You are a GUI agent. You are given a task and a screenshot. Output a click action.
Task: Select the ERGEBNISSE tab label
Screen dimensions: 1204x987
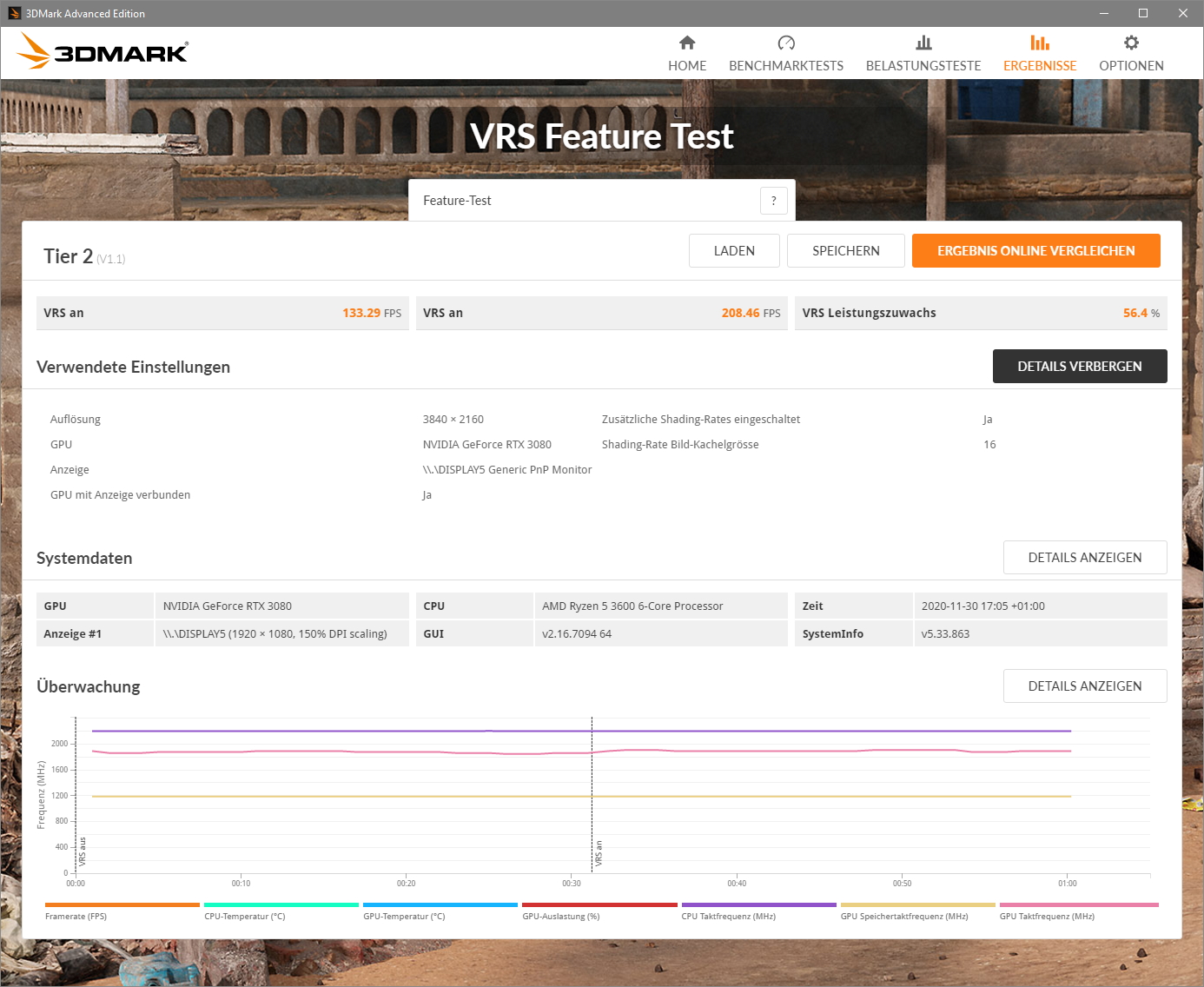[x=1040, y=66]
